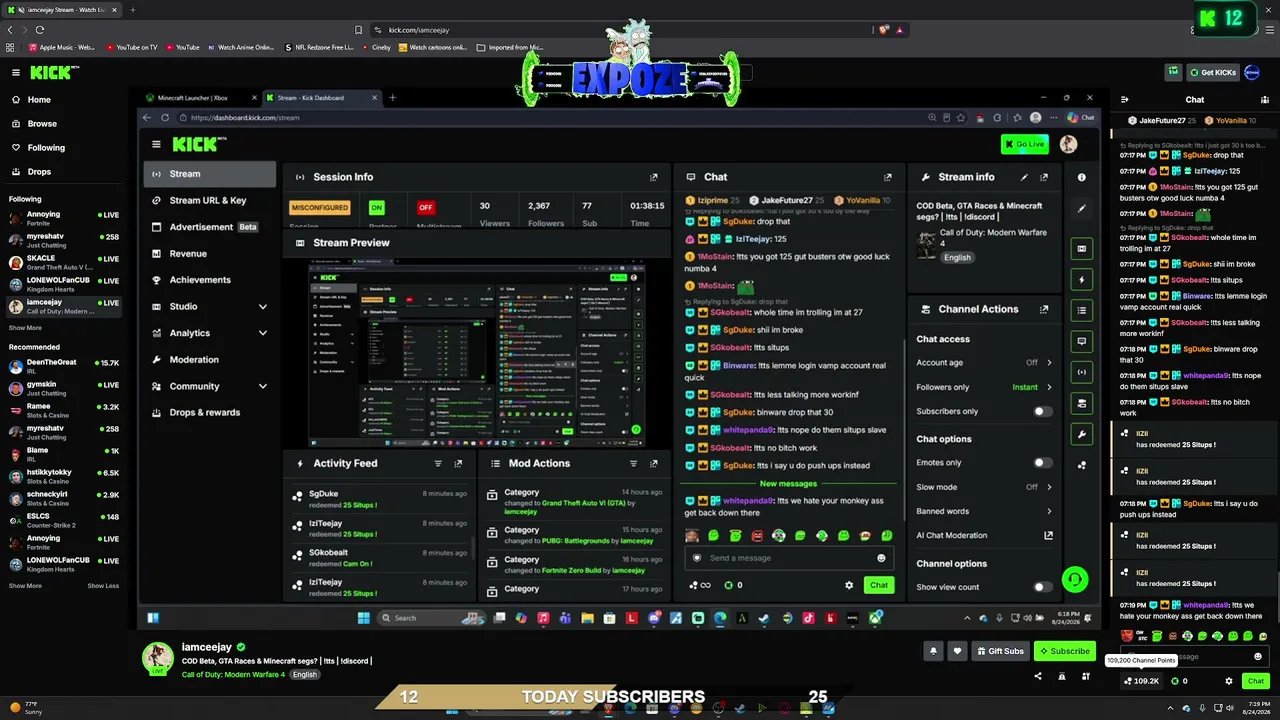Toggle the Show view count switch
Viewport: 1280px width, 720px height.
coord(1042,587)
